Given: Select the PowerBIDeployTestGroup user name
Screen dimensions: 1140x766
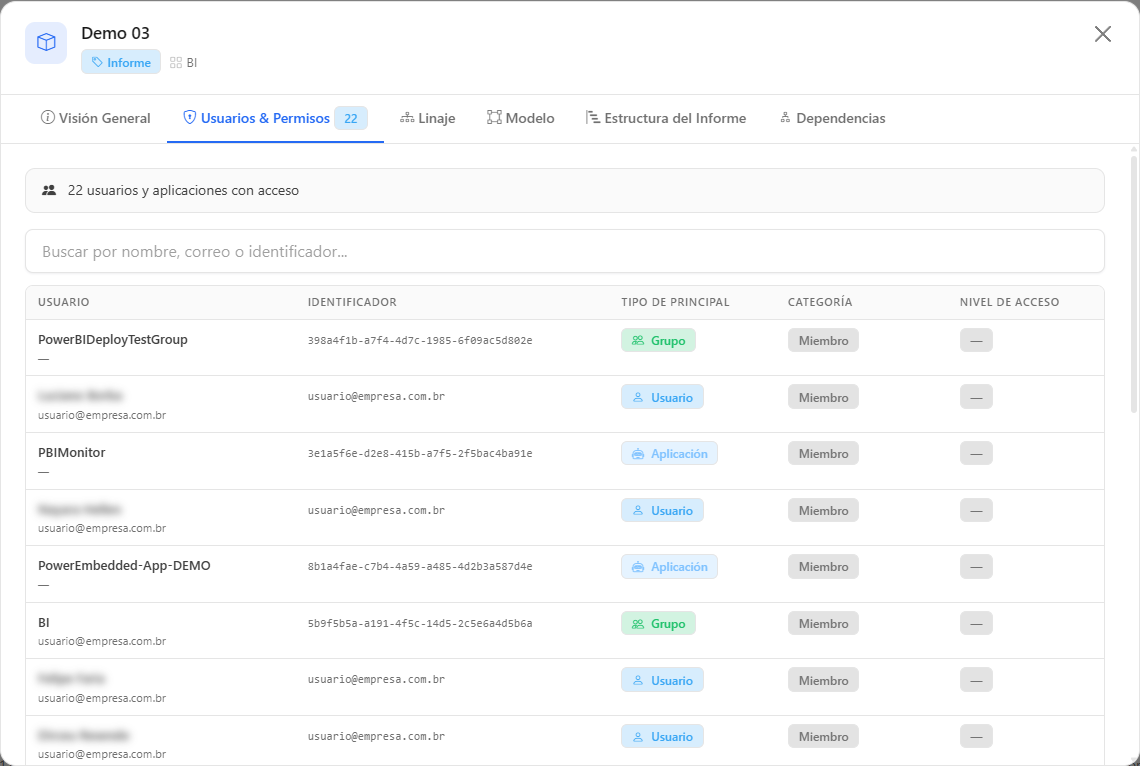Looking at the screenshot, I should [113, 339].
